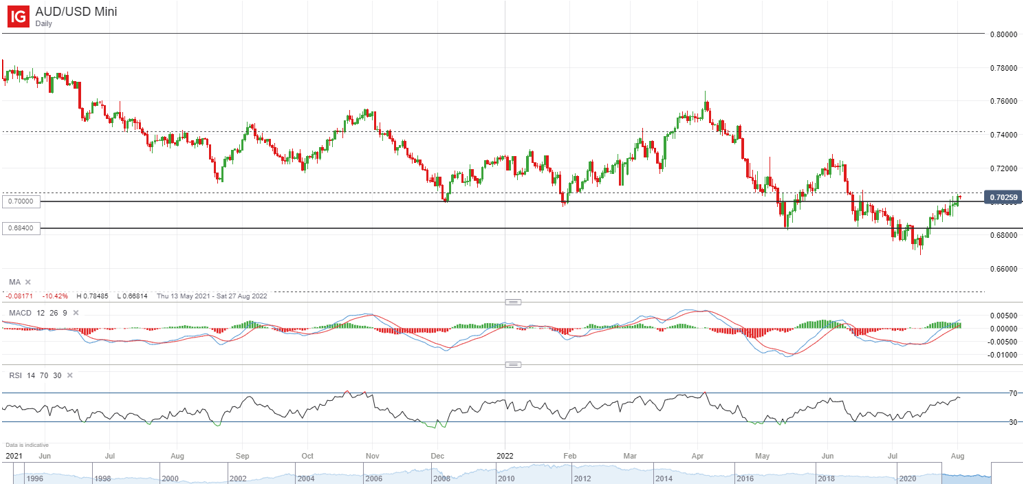
Task: Click the date range Thu 13 May 2021 - Sat 27 Aug 2022
Action: tap(211, 295)
